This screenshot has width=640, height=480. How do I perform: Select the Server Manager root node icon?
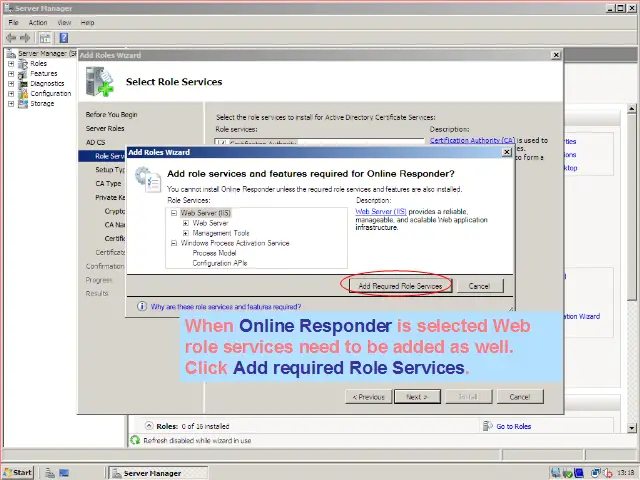click(x=11, y=53)
